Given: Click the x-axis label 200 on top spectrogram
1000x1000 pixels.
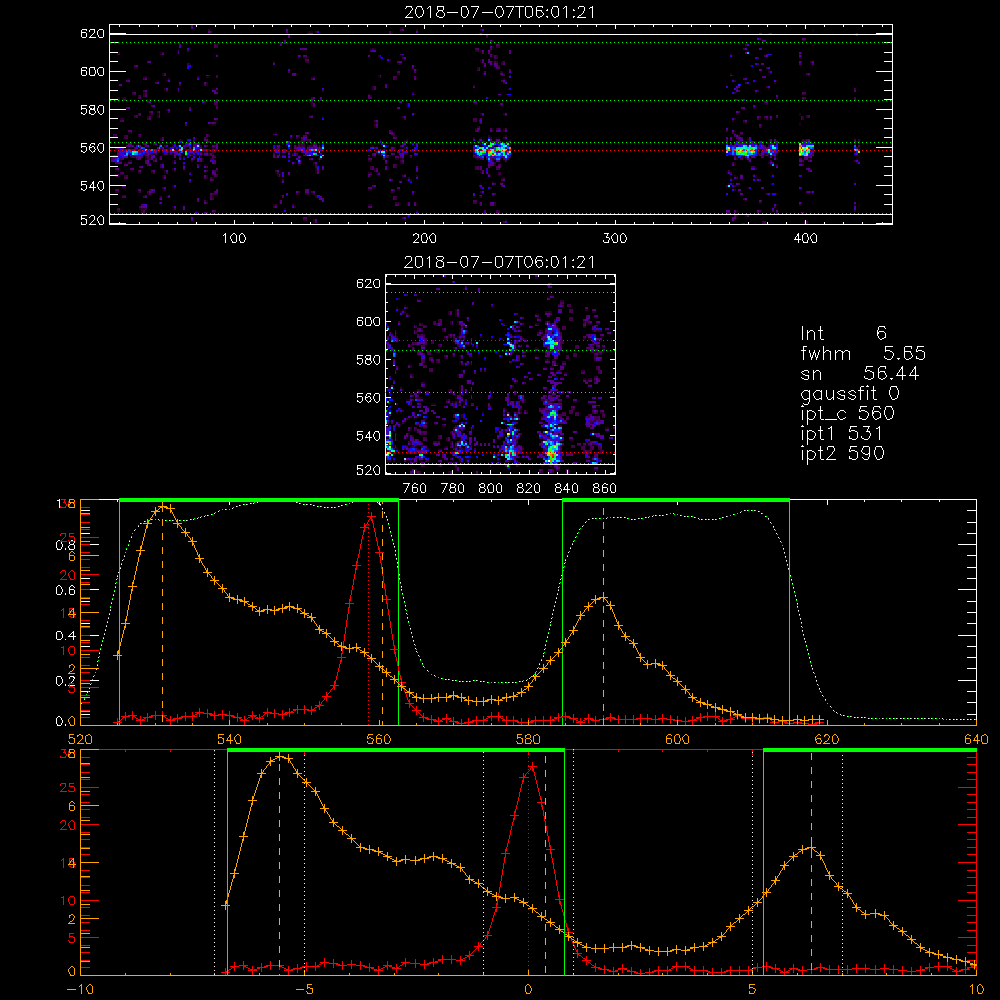Looking at the screenshot, I should (x=424, y=239).
